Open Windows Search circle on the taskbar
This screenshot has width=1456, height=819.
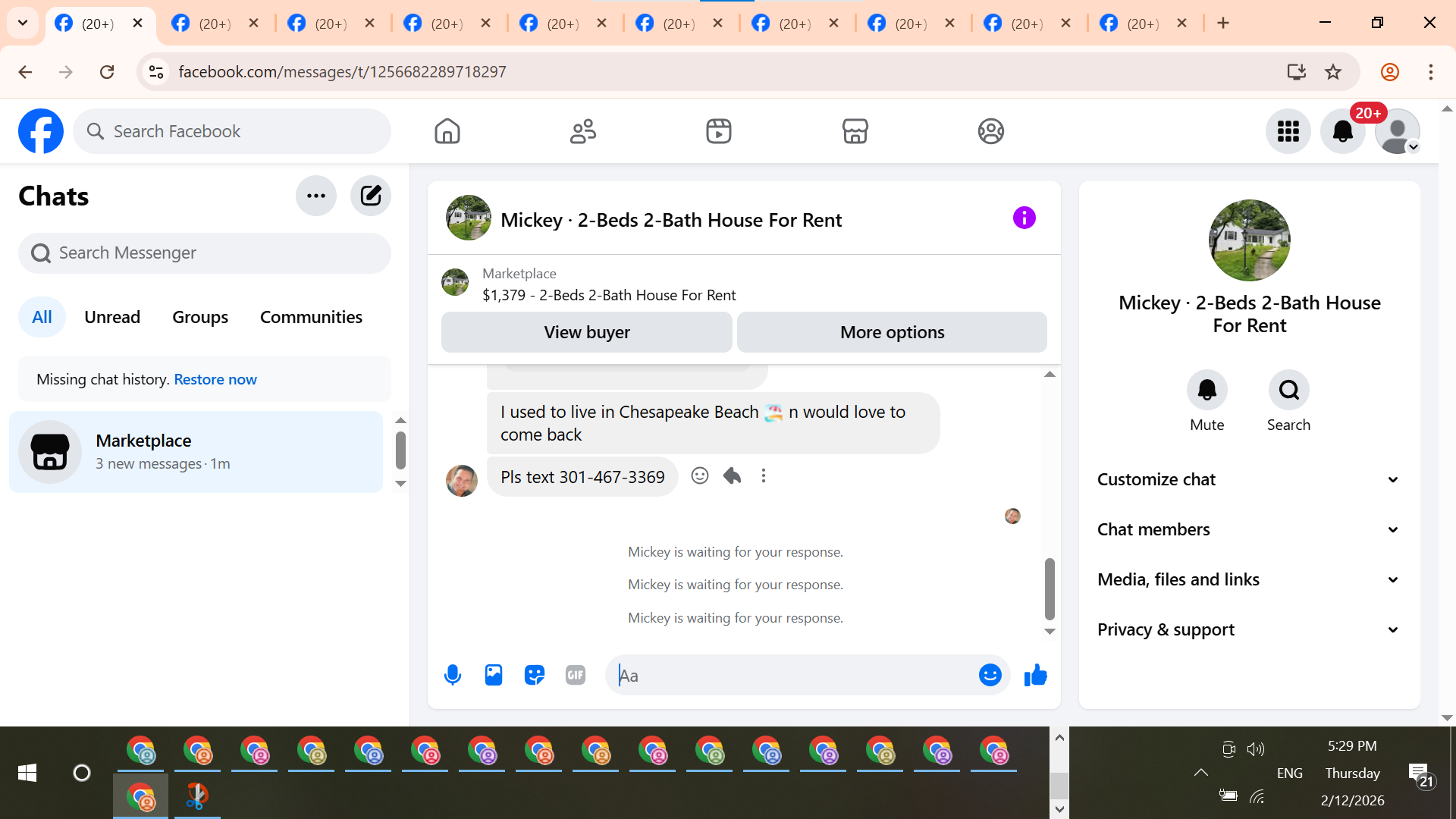pos(82,773)
